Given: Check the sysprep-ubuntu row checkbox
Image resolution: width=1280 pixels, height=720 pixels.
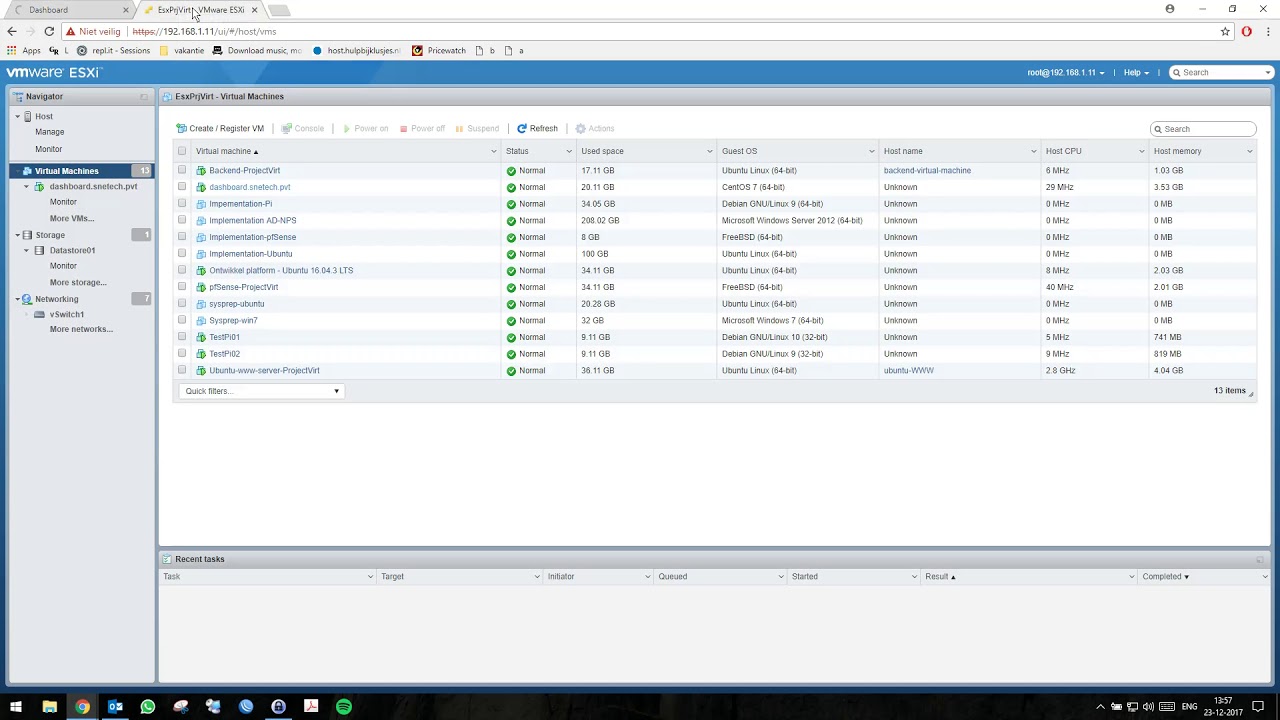Looking at the screenshot, I should click(x=182, y=303).
